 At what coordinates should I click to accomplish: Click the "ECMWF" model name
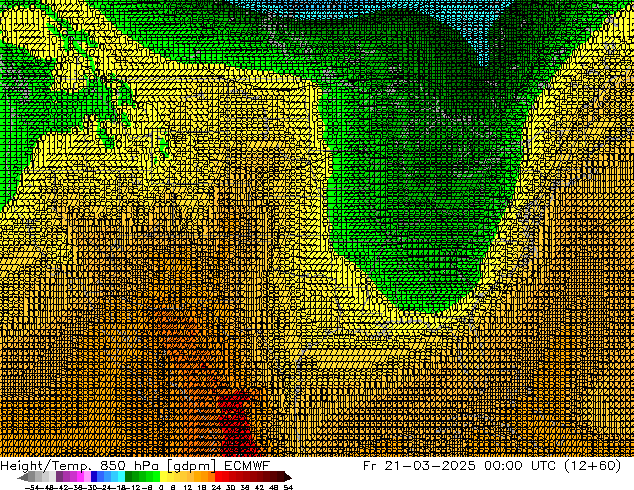247,466
